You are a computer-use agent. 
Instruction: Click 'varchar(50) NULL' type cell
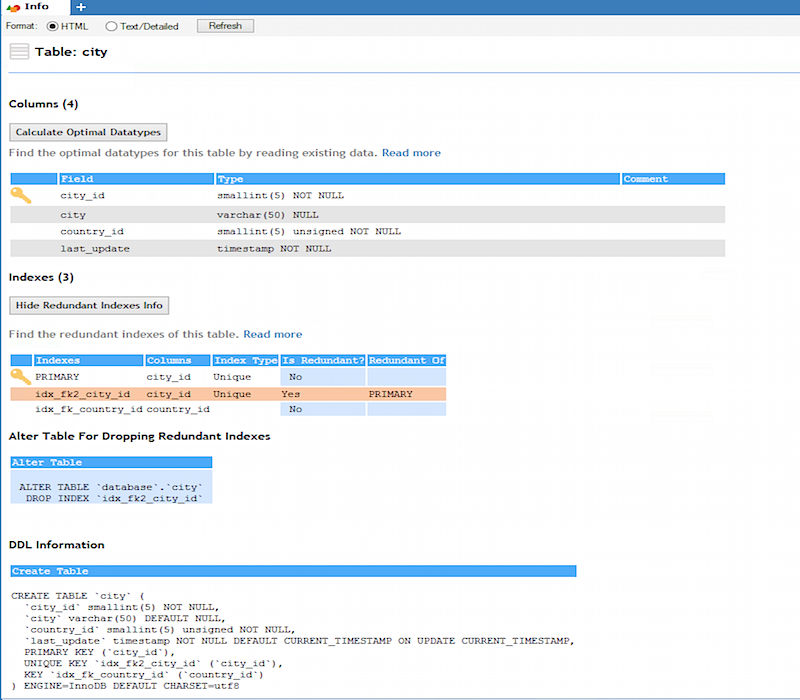[x=267, y=215]
